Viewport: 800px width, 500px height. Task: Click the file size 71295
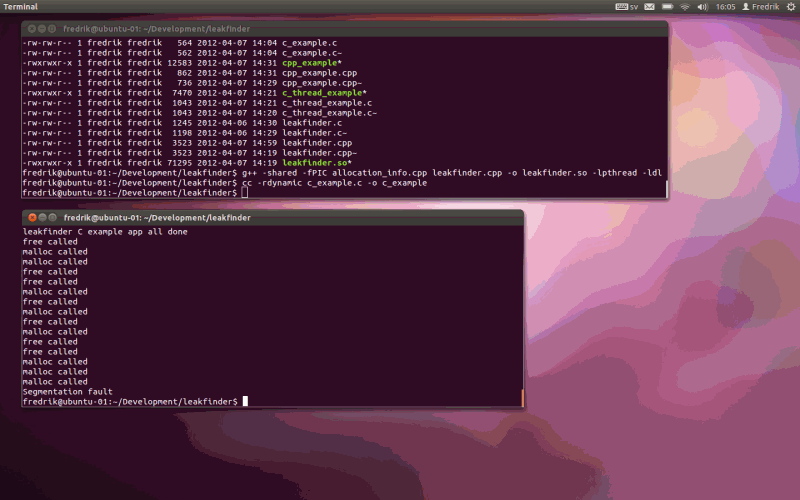coord(180,163)
